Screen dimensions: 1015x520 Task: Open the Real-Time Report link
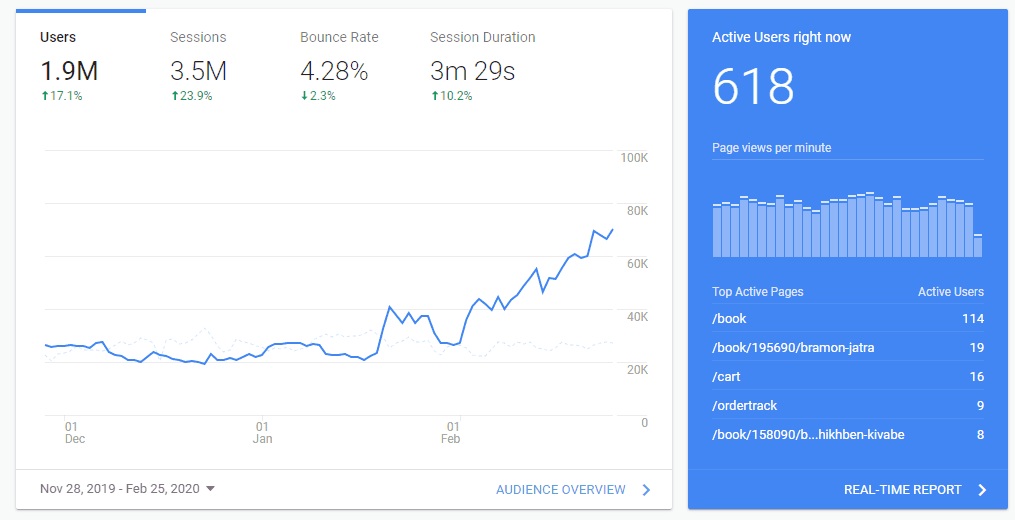[902, 490]
